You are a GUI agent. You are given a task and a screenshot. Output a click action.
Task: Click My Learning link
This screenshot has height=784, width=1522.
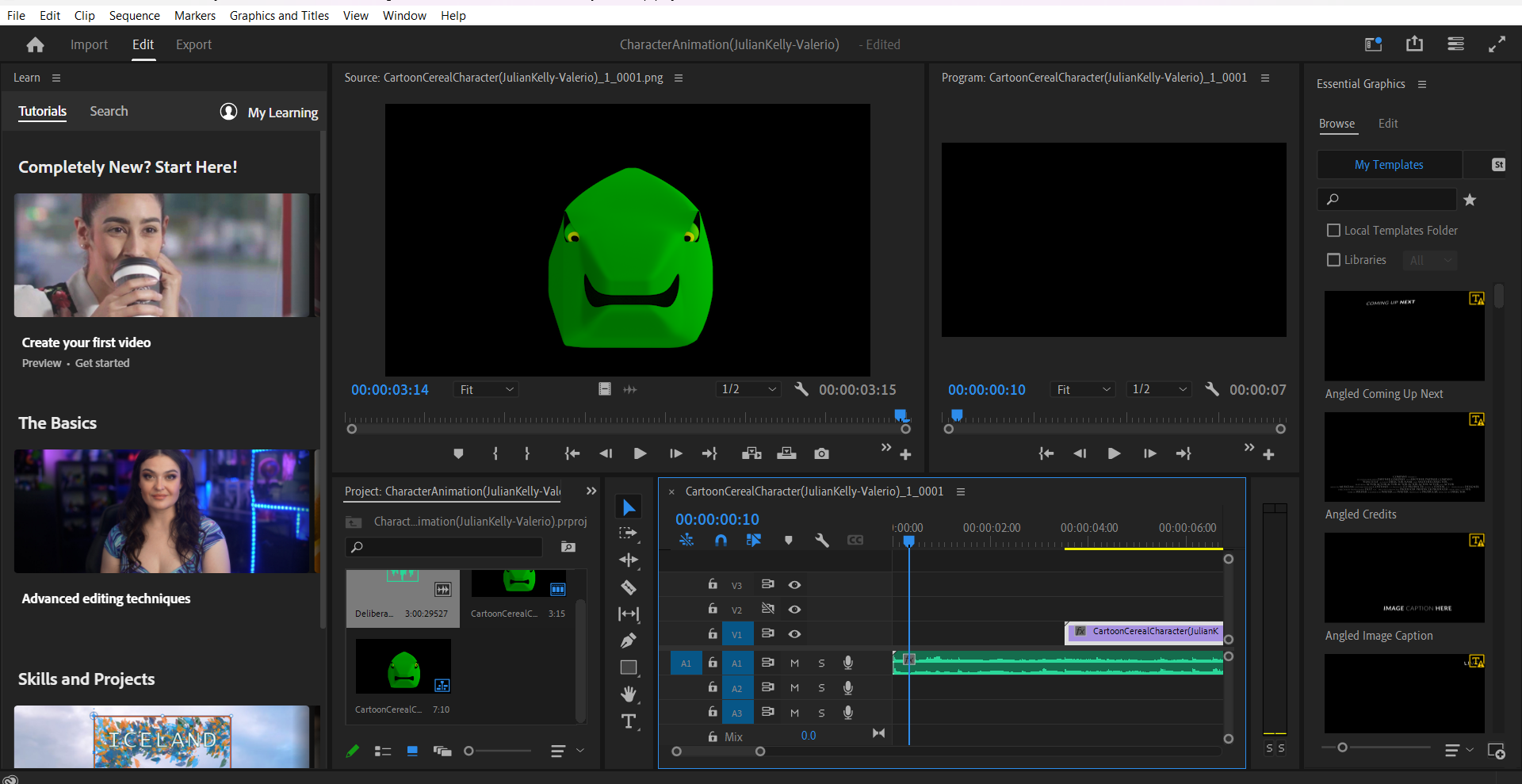pyautogui.click(x=283, y=113)
